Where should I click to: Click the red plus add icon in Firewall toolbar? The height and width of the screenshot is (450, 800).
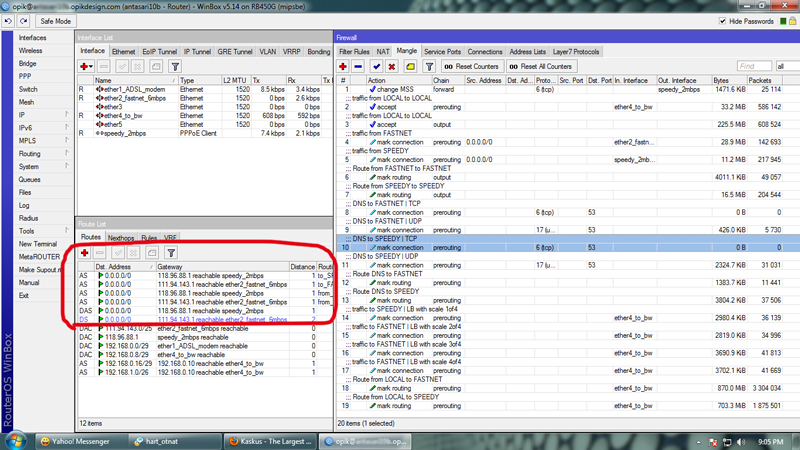[345, 67]
